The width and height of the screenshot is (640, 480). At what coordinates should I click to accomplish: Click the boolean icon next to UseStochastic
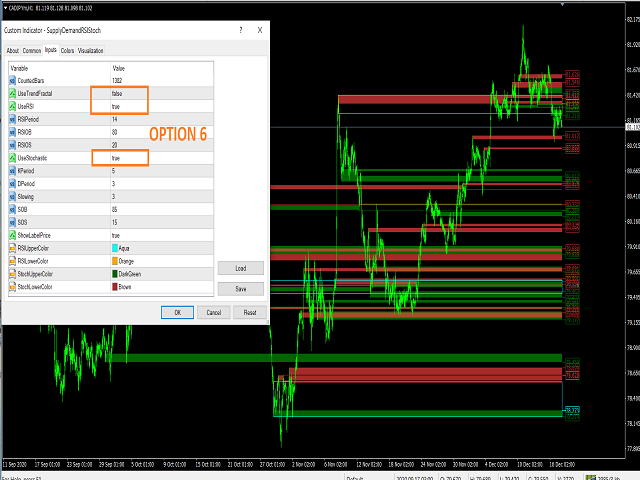click(13, 158)
